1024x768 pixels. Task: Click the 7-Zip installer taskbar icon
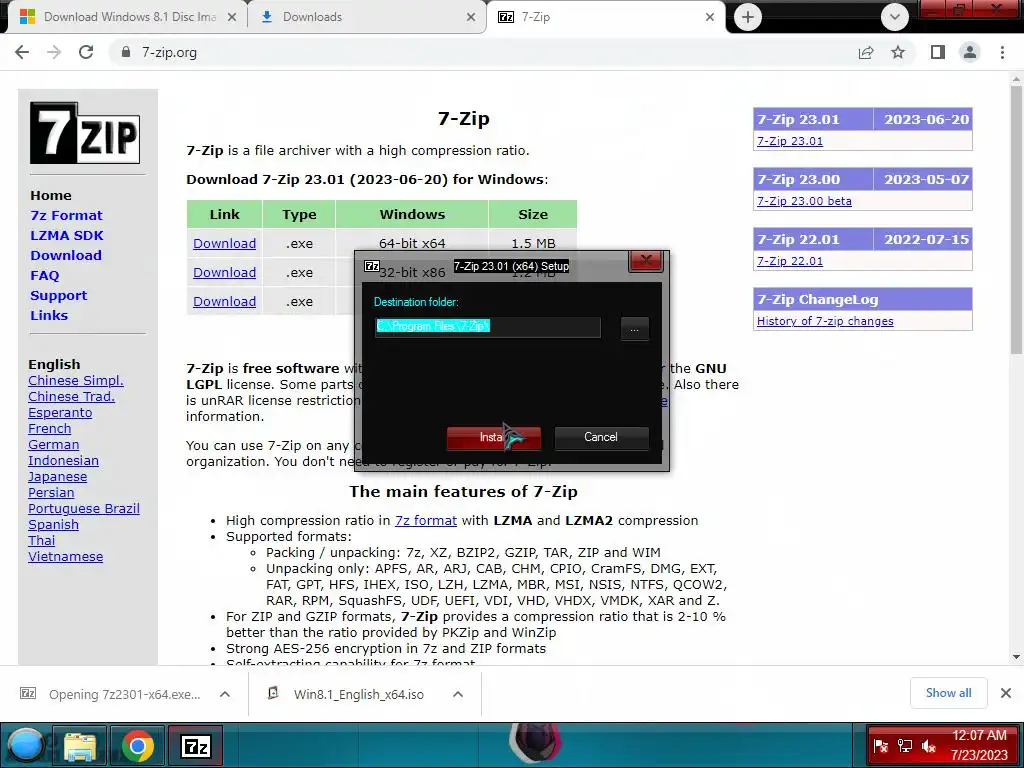195,746
